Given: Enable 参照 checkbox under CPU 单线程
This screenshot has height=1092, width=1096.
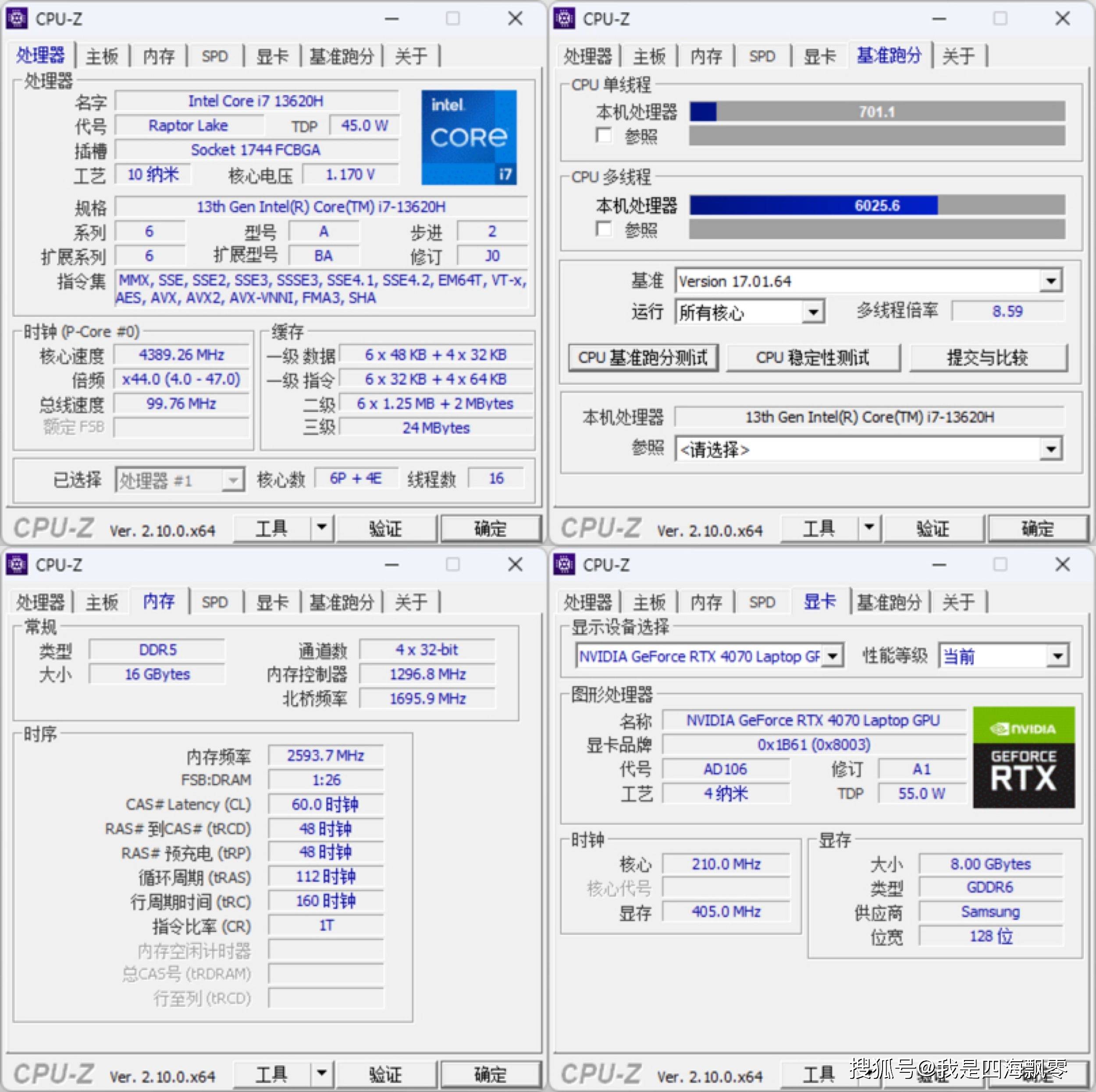Looking at the screenshot, I should click(604, 135).
